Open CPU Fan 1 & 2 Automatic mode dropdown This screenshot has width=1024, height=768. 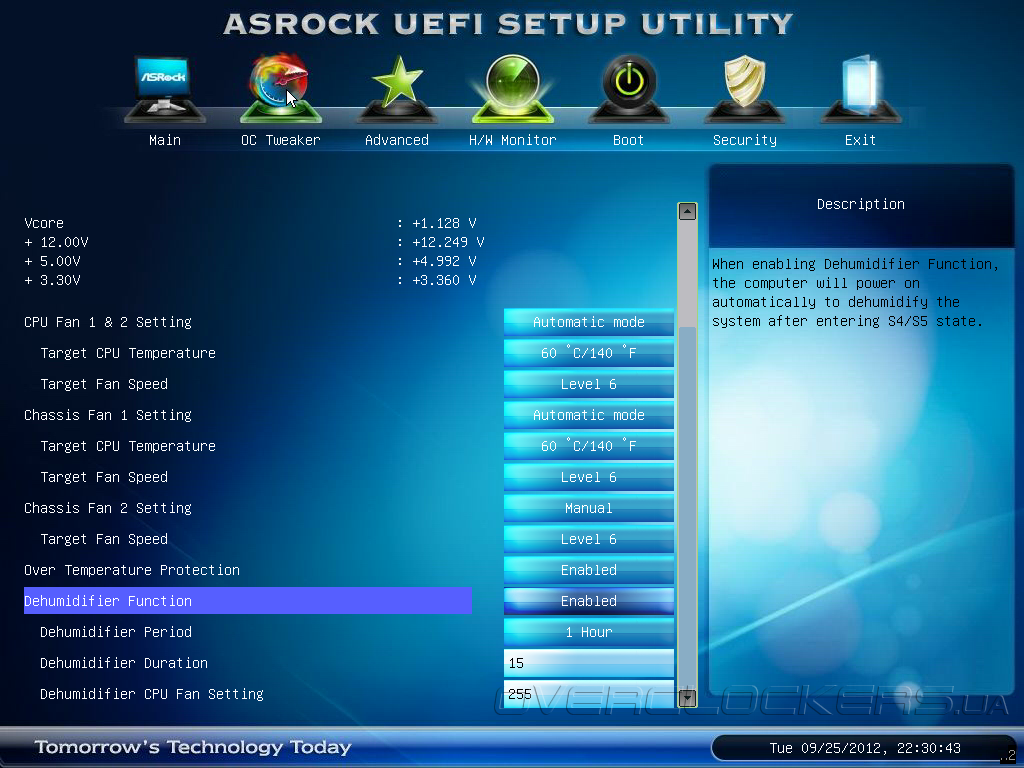pos(588,322)
